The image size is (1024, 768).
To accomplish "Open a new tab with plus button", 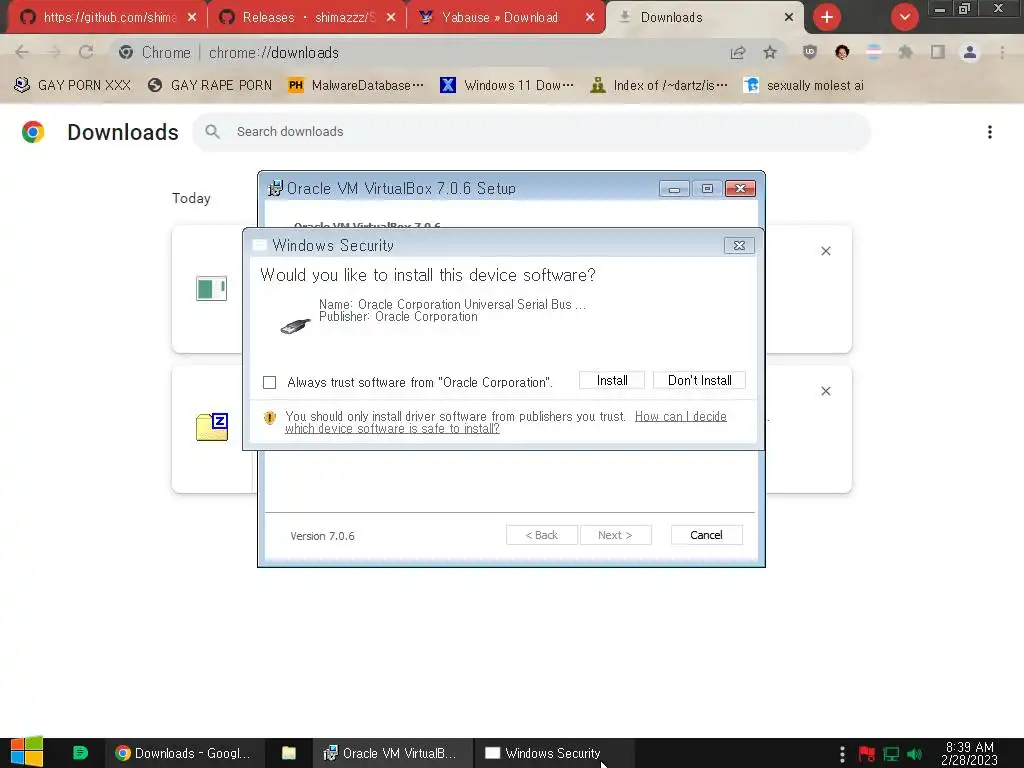I will click(827, 17).
